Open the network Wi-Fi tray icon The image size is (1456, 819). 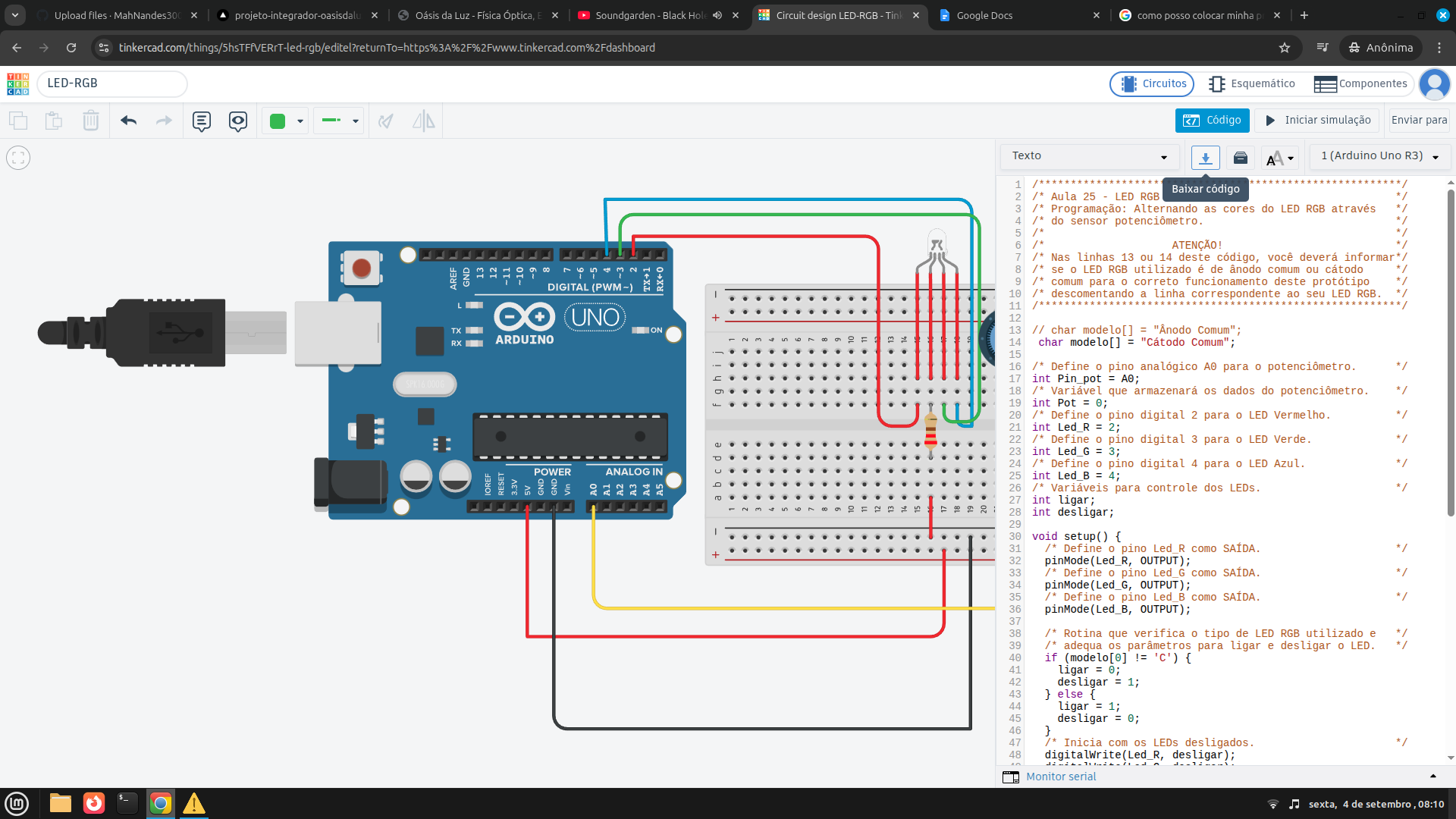(1273, 804)
